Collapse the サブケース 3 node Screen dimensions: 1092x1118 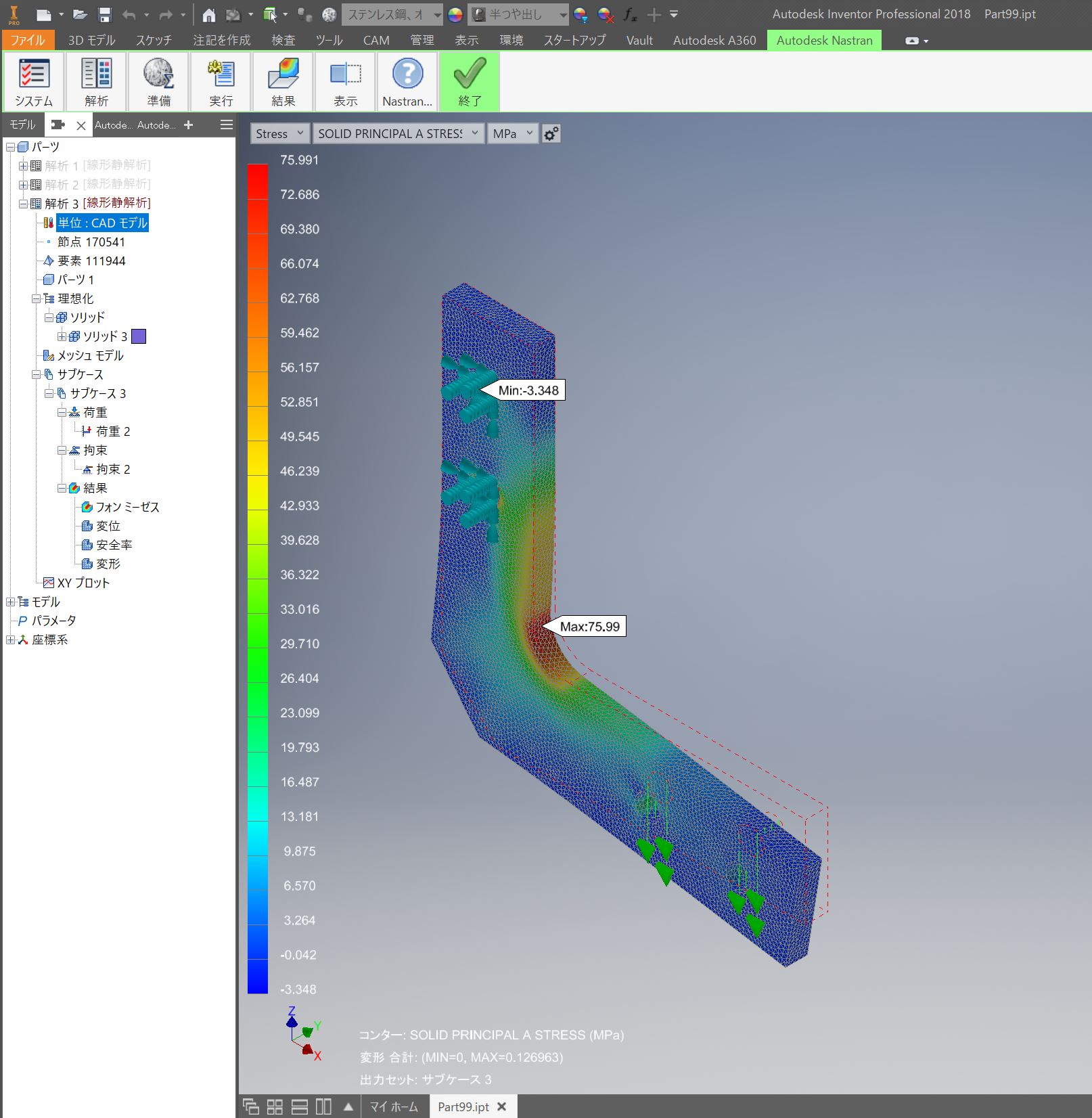49,393
